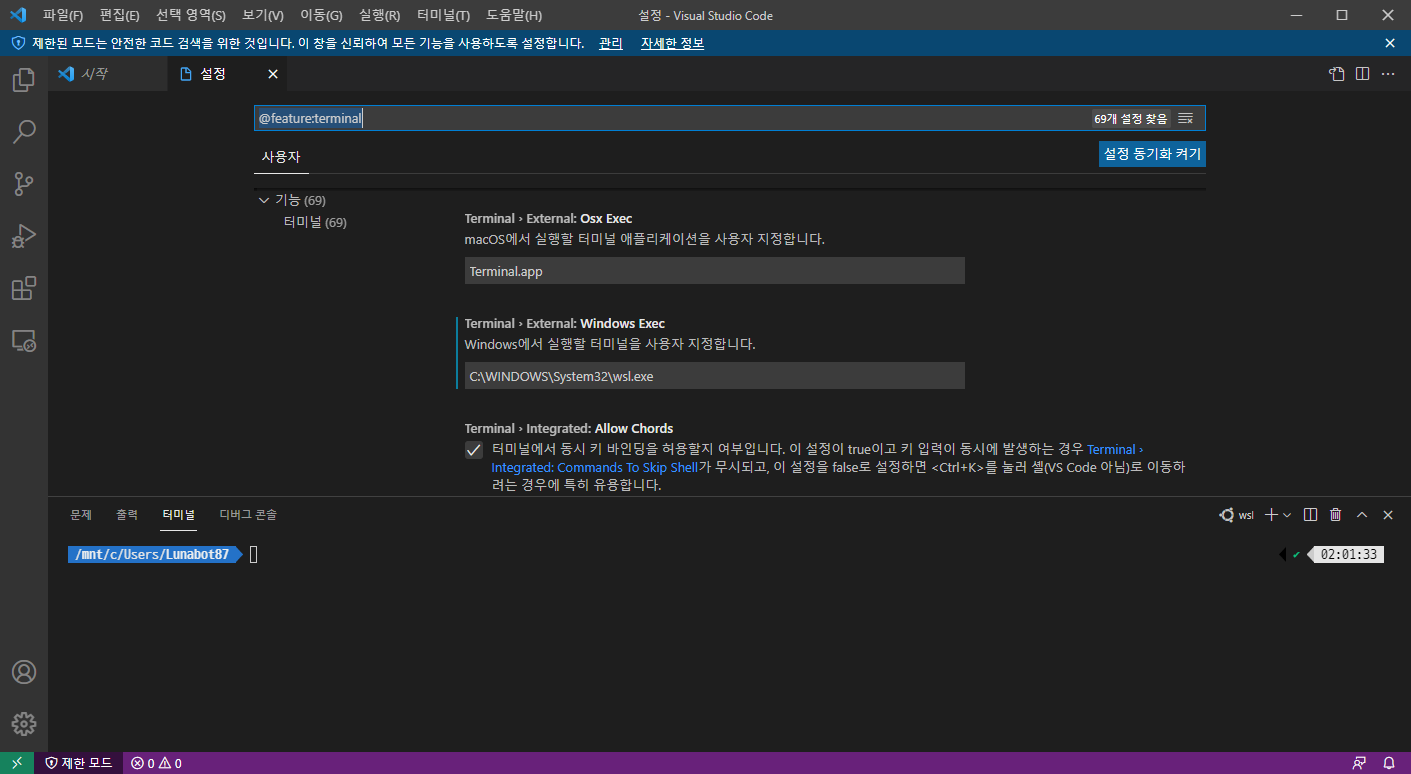
Task: Switch to the 문제 panel tab
Action: 81,515
